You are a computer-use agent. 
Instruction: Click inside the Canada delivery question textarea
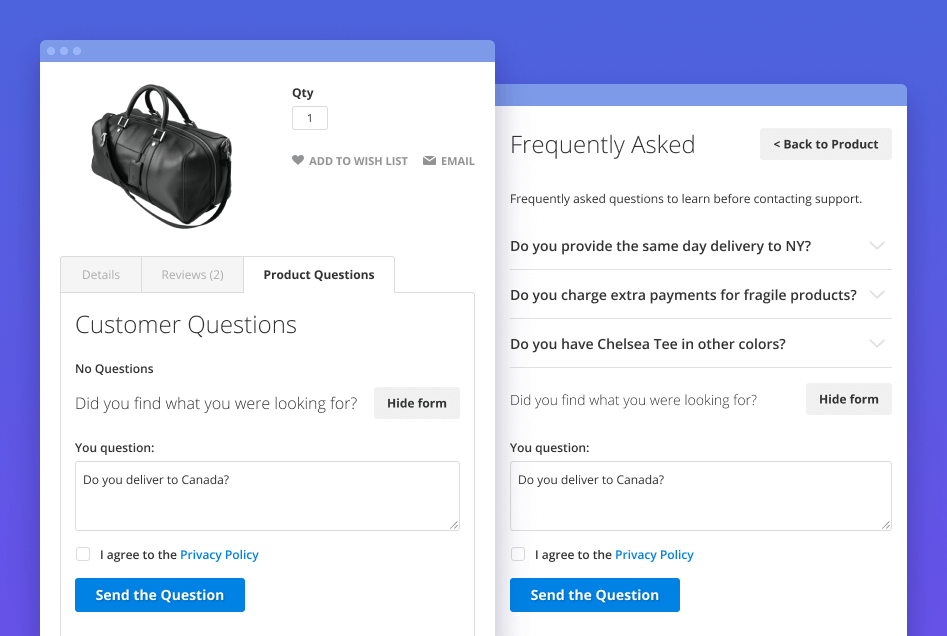(x=267, y=495)
